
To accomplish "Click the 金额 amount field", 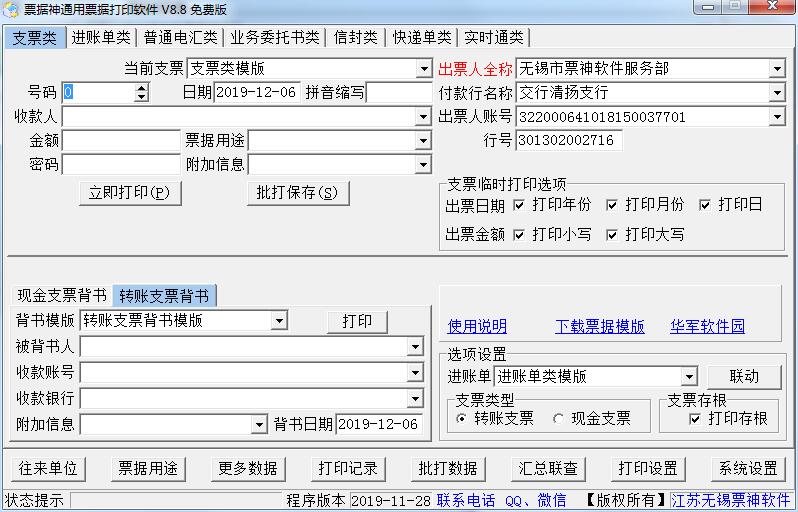I will (121, 140).
